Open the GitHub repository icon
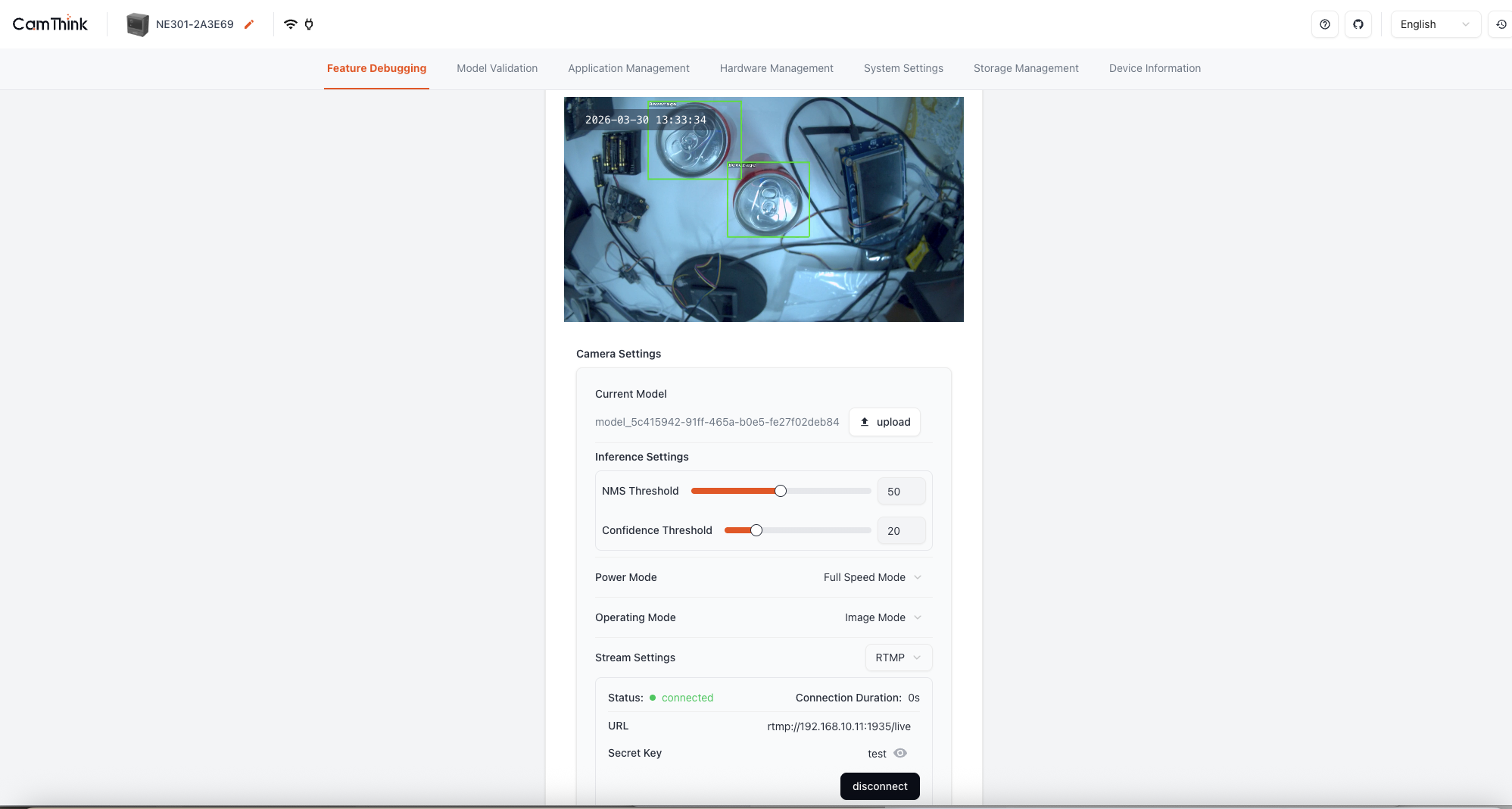 [1359, 24]
